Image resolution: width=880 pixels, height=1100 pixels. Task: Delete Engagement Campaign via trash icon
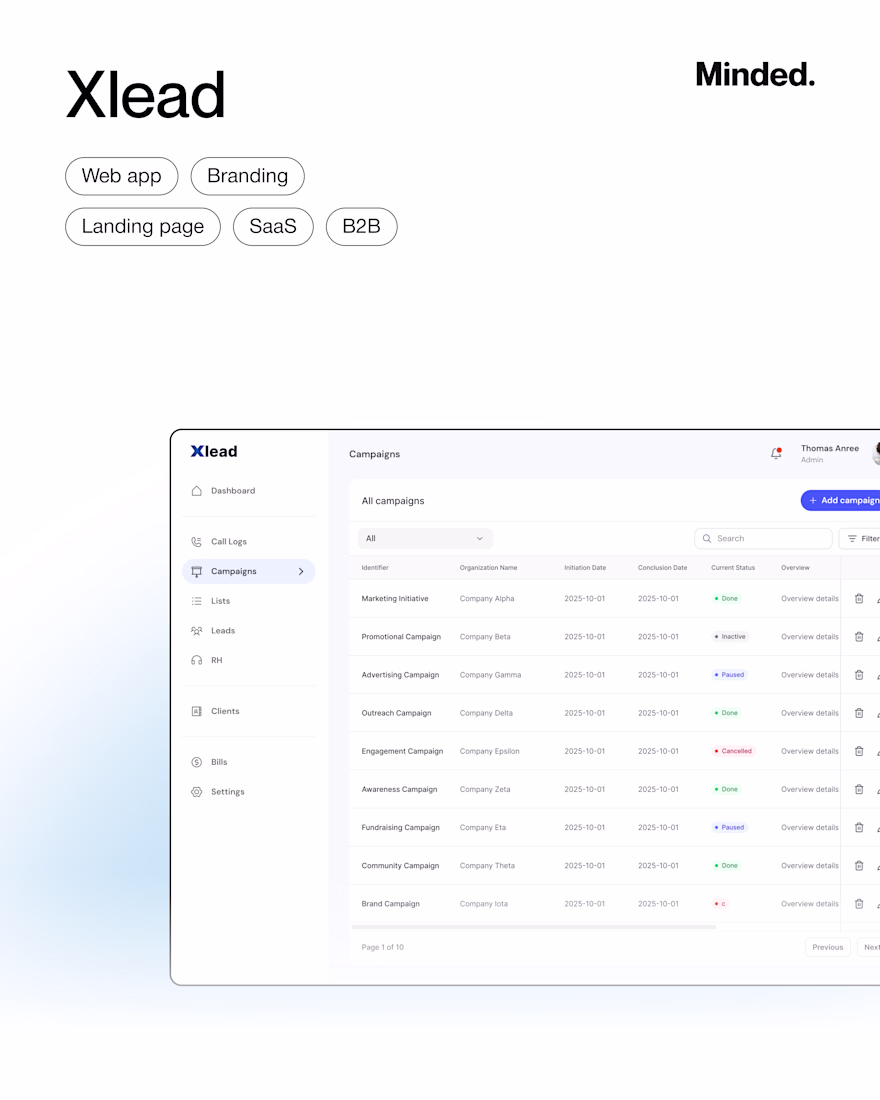point(859,751)
